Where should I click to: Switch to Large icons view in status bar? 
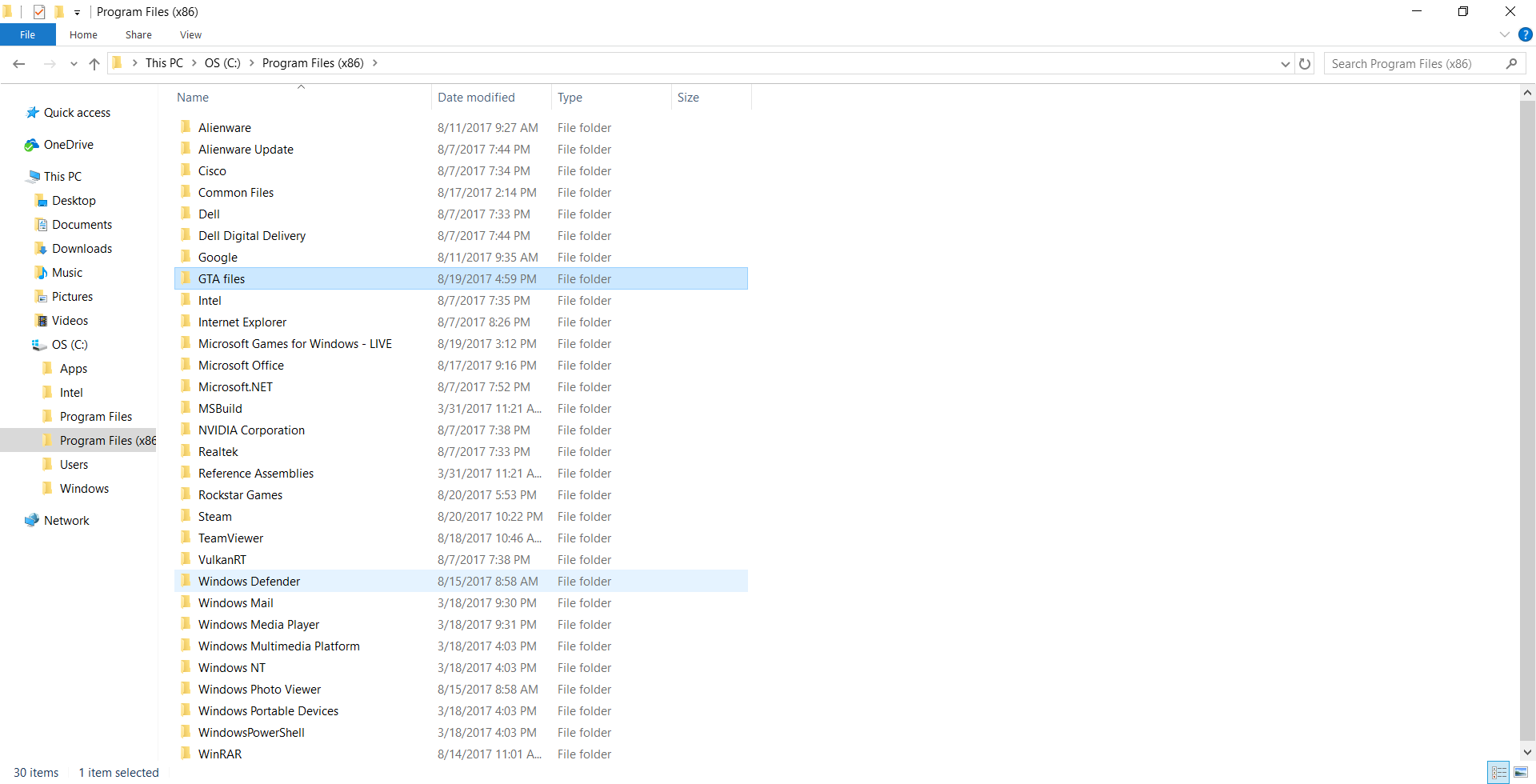tap(1521, 773)
